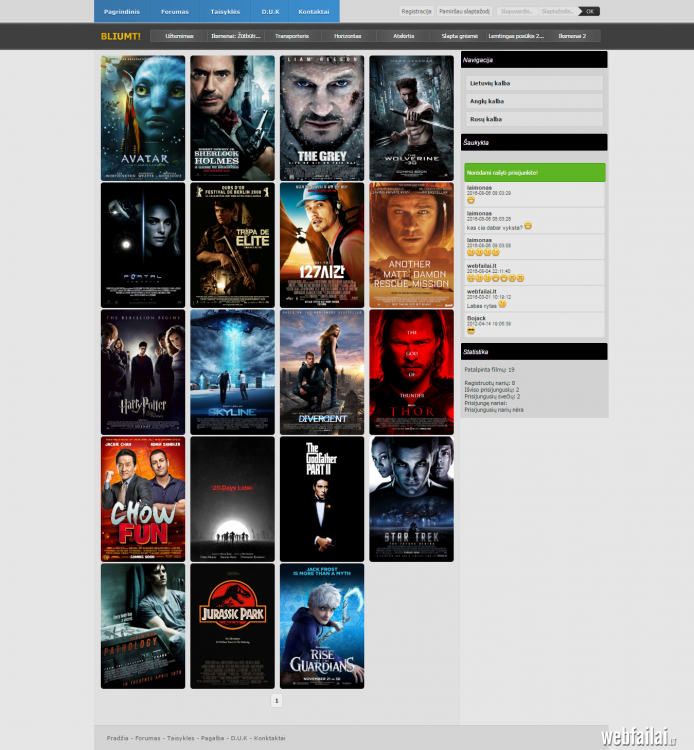Click the Pagalba footer link
Viewport: 694px width, 750px height.
click(212, 738)
